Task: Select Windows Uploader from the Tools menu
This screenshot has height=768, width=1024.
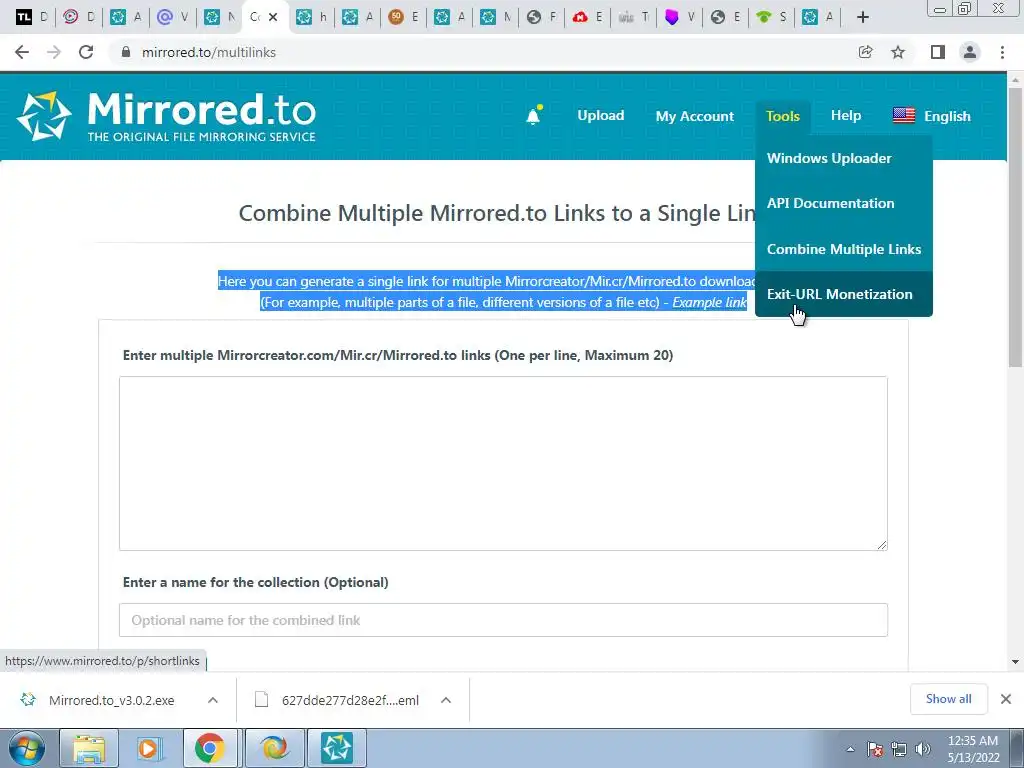Action: (x=829, y=158)
